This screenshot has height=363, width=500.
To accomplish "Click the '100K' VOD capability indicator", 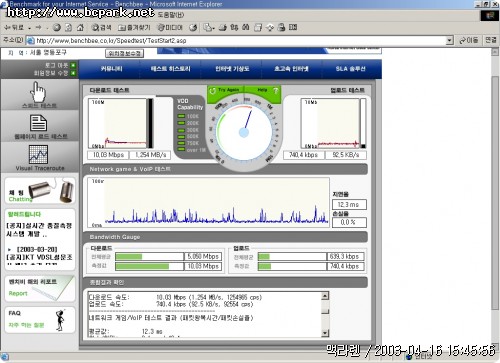I will click(188, 116).
